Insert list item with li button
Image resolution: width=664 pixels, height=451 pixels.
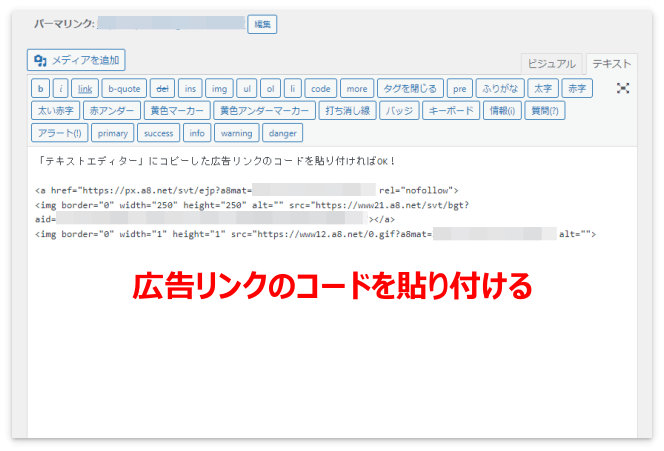coord(293,89)
